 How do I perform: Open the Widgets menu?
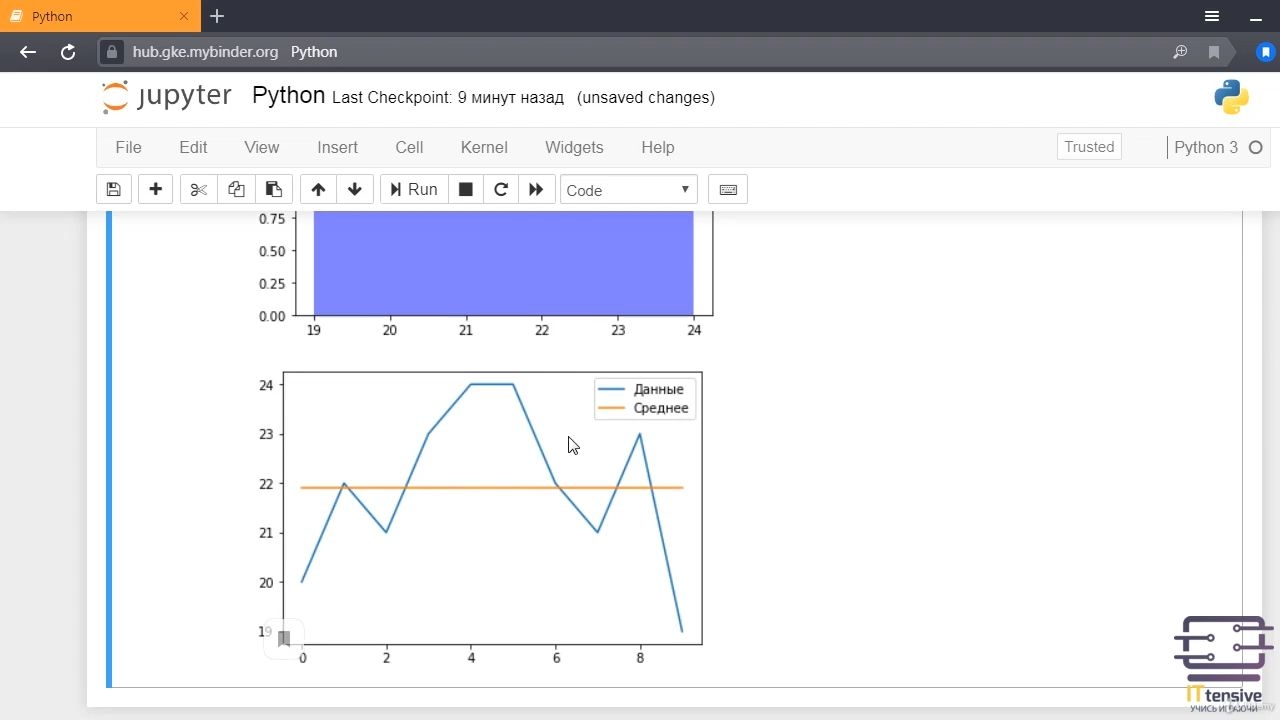[x=574, y=147]
